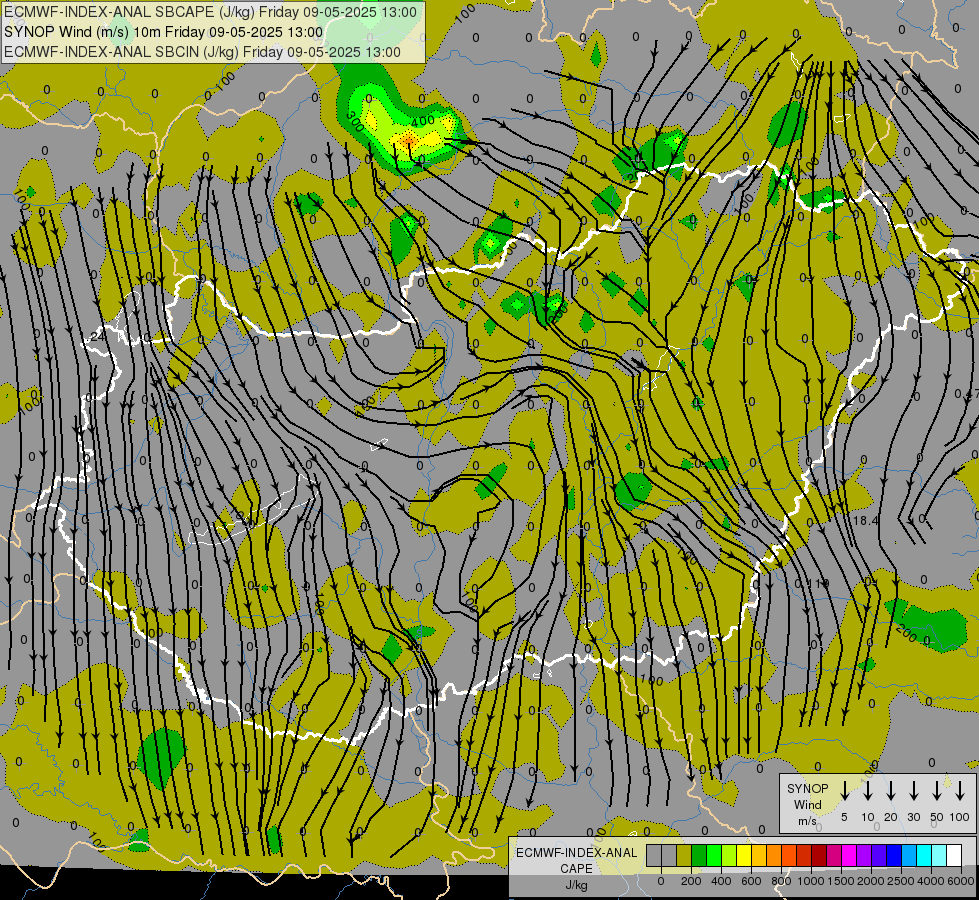Click the 2500 label on CAPE legend scale
Image resolution: width=979 pixels, height=900 pixels.
pos(901,881)
